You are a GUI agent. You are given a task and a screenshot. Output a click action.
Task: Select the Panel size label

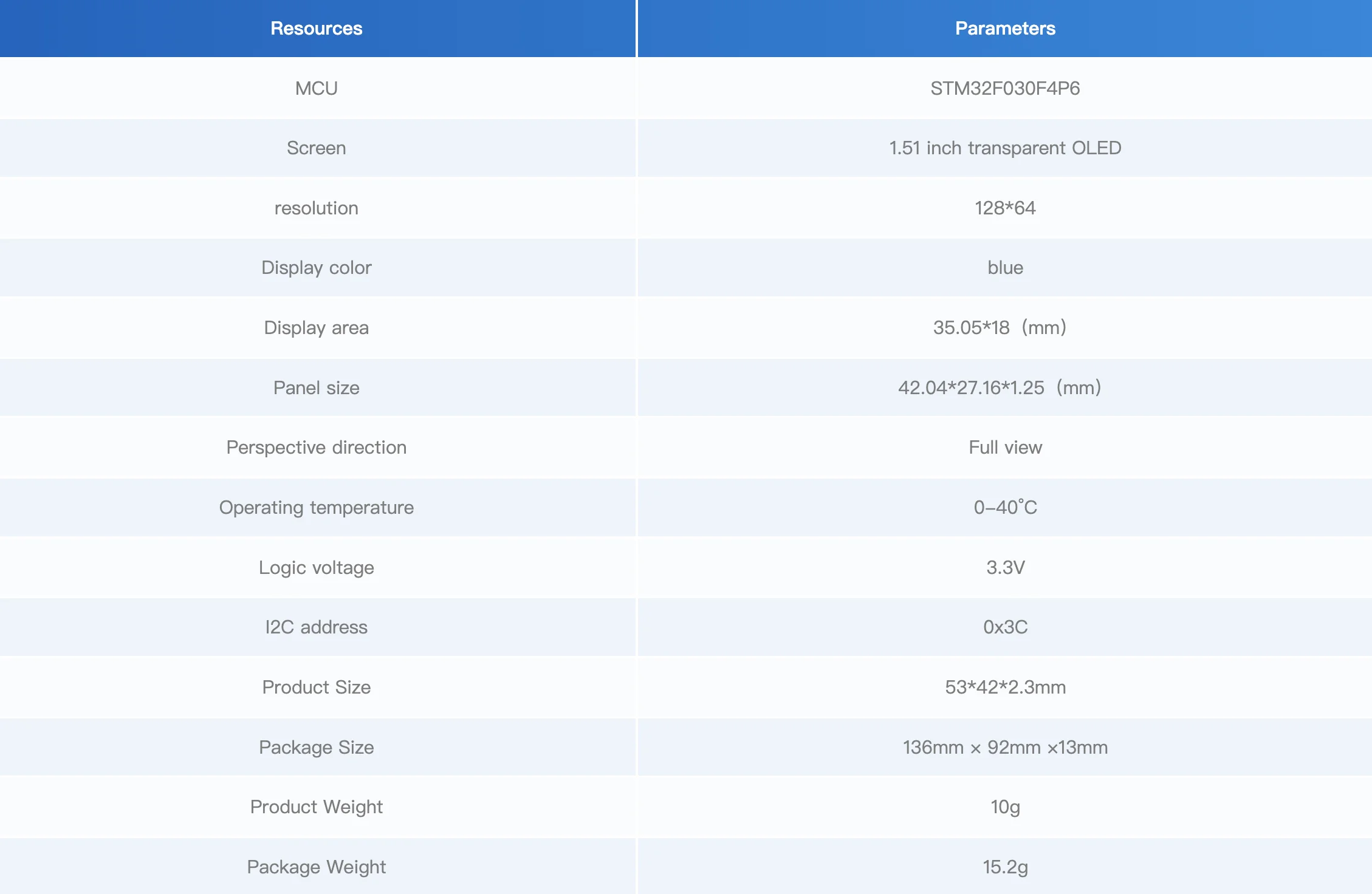click(x=316, y=388)
